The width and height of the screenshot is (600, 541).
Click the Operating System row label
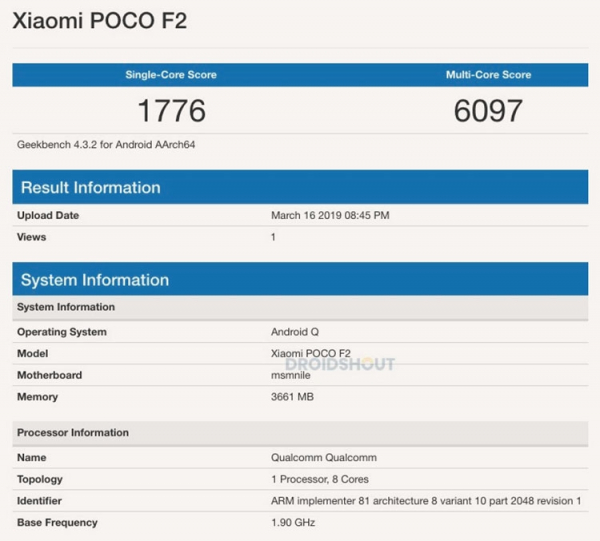(62, 332)
